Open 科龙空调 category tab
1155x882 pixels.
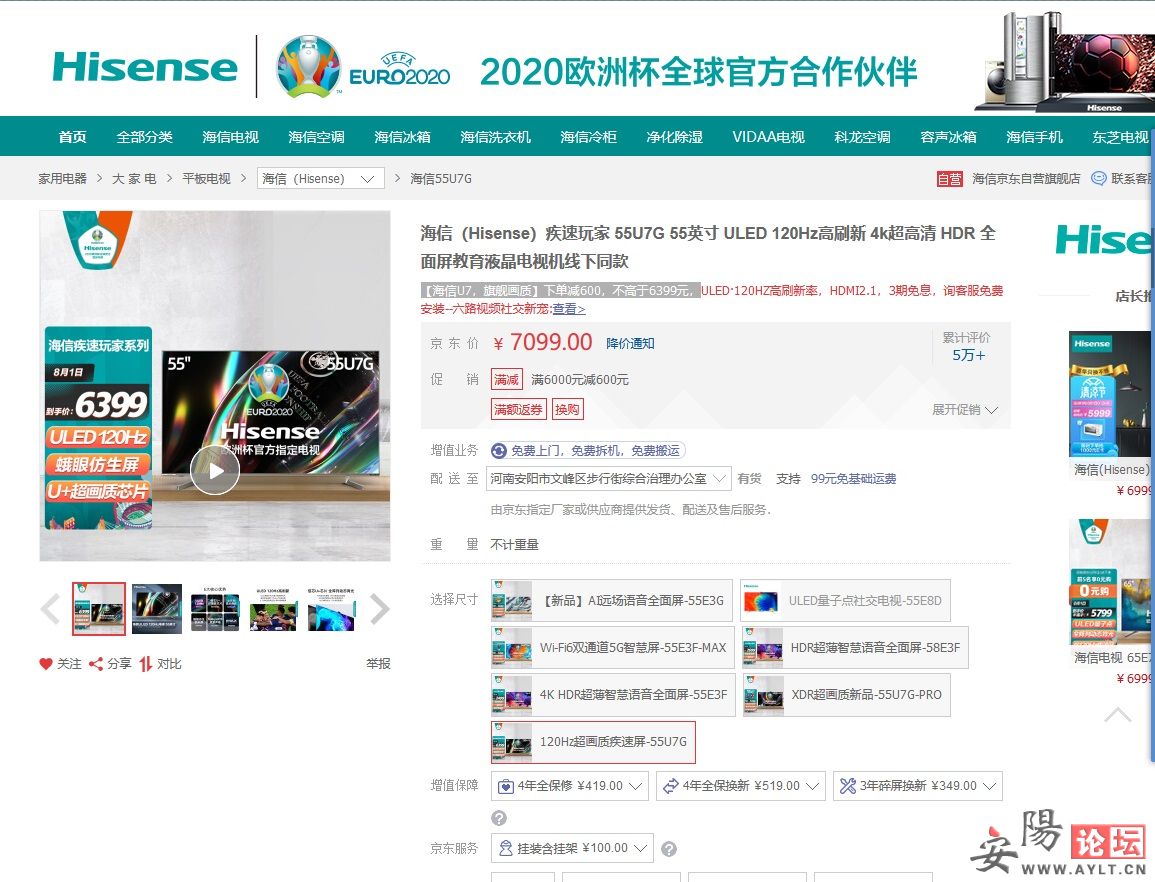coord(862,136)
